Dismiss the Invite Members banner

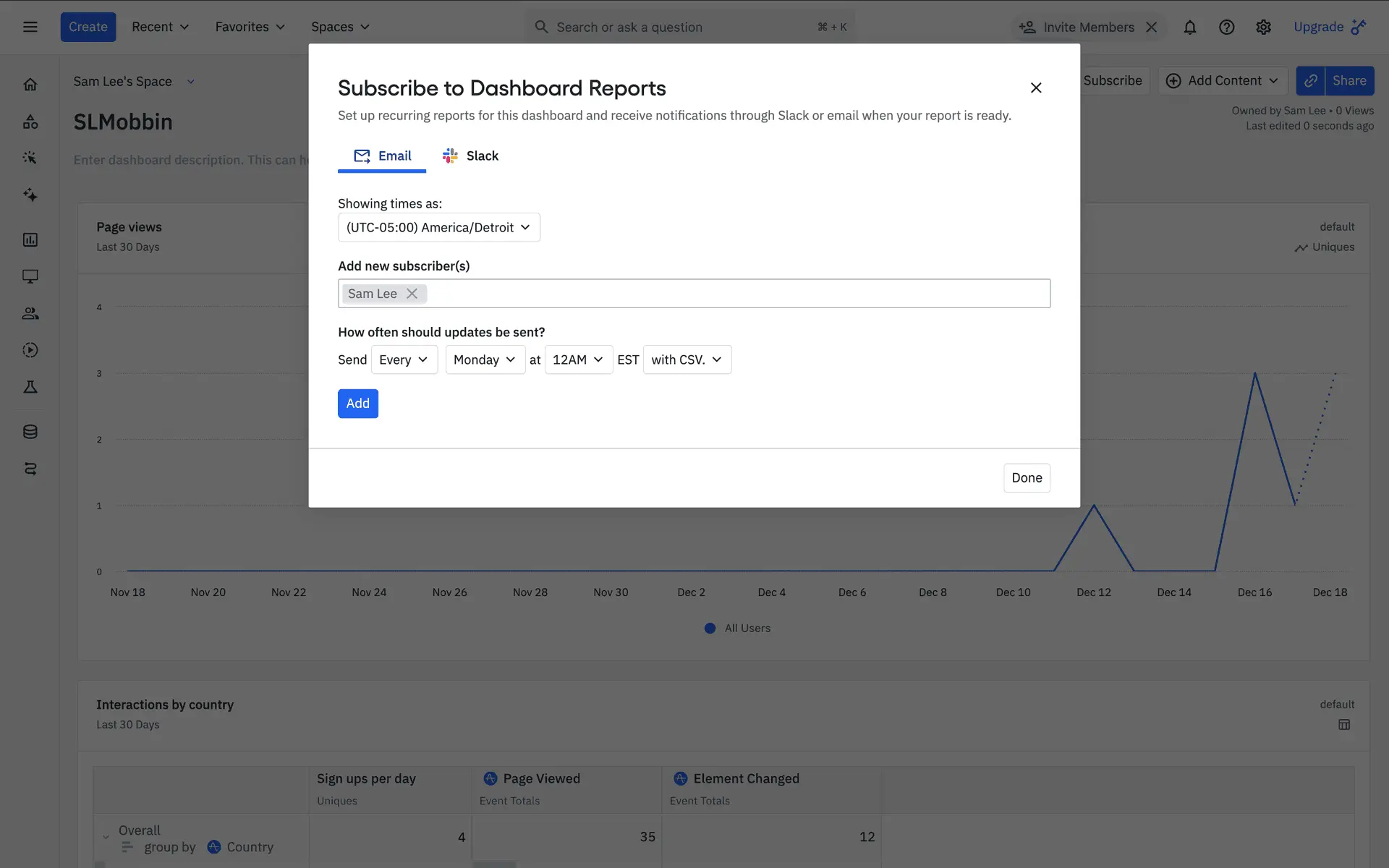point(1152,27)
